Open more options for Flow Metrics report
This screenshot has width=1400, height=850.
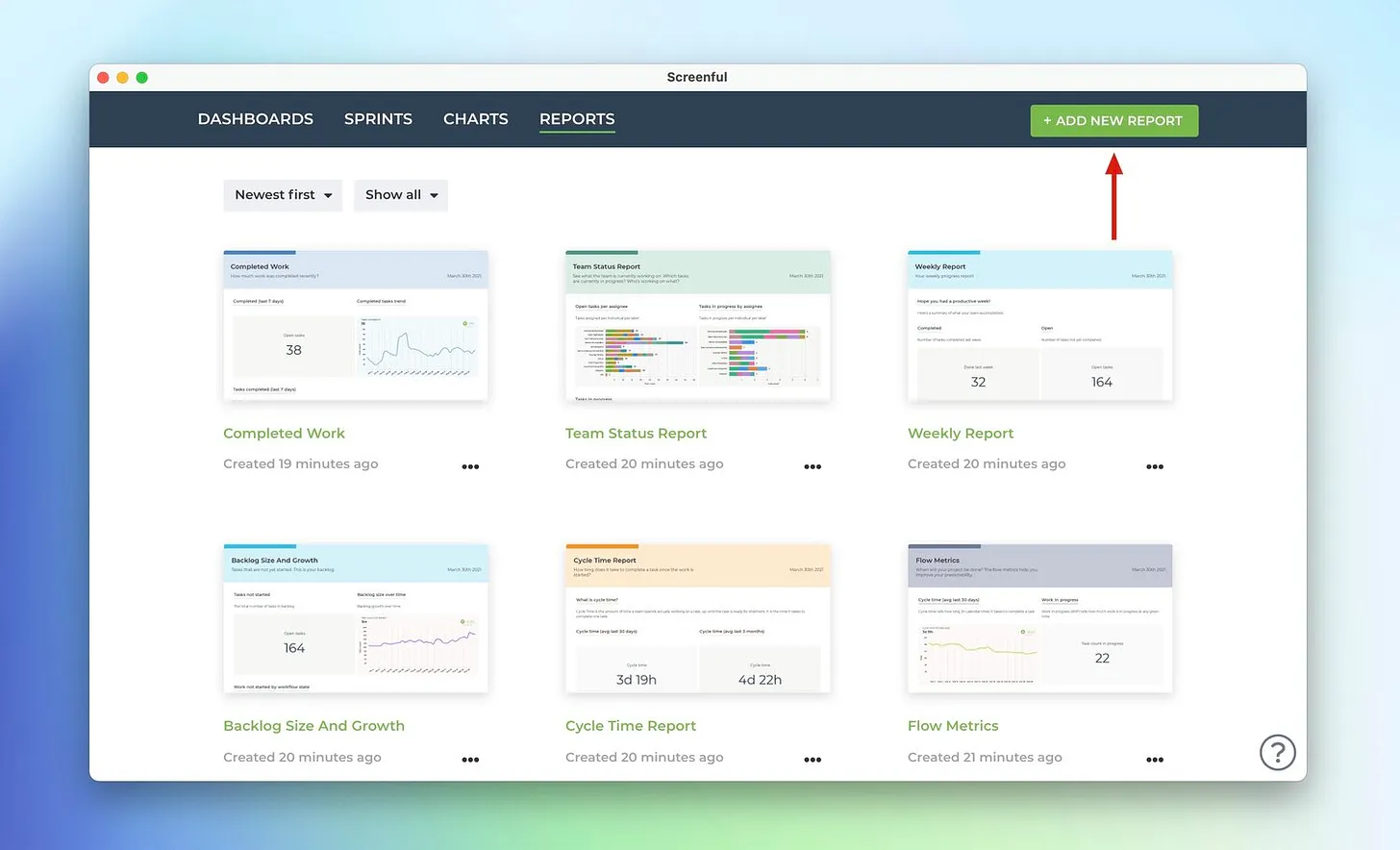pyautogui.click(x=1155, y=760)
